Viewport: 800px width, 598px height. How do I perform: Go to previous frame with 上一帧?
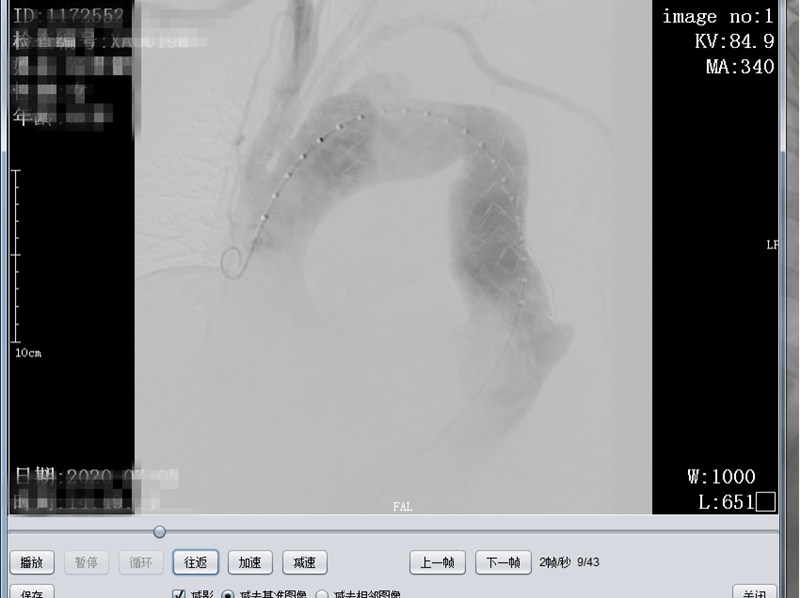point(437,562)
